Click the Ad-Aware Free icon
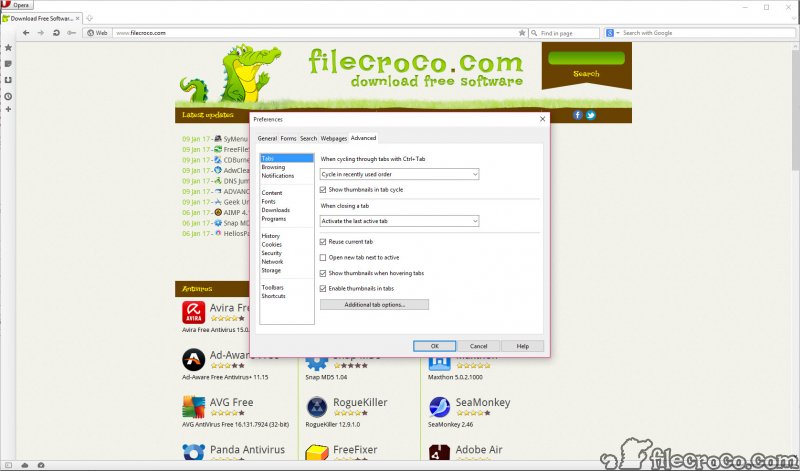 [193, 360]
